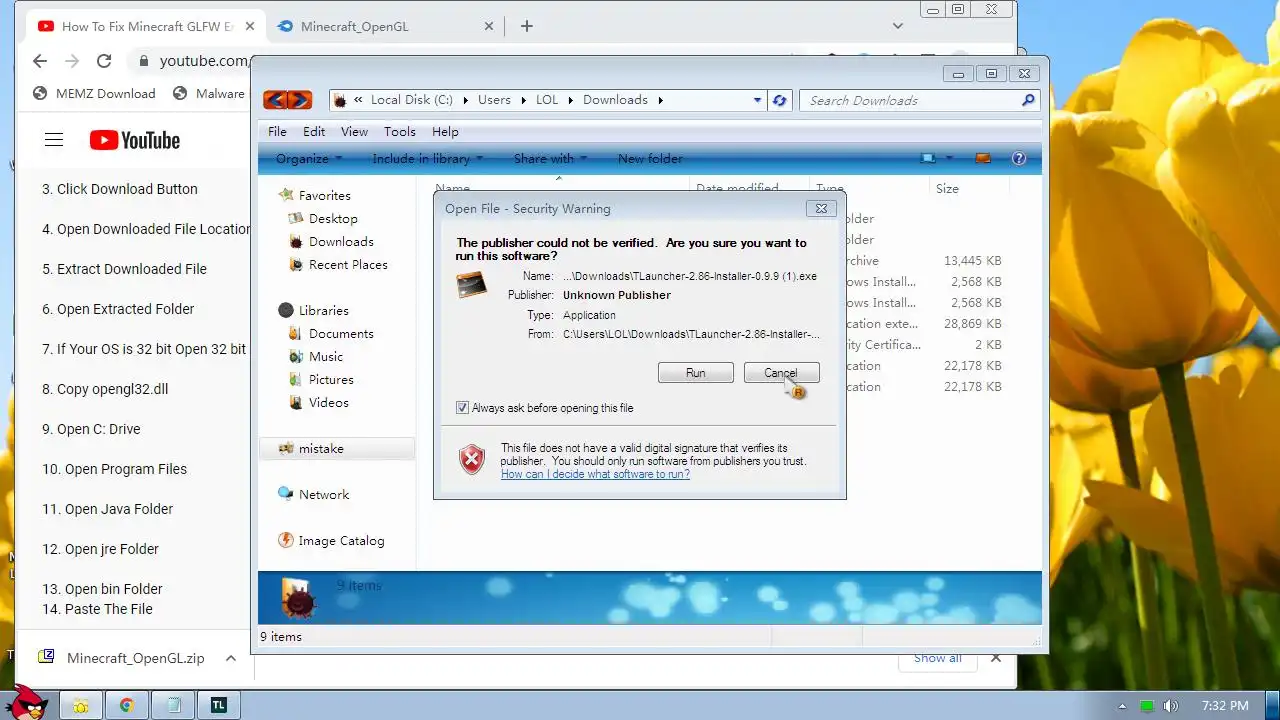The image size is (1280, 720).
Task: Uncheck 'Always ask before opening this file'
Action: click(x=462, y=408)
